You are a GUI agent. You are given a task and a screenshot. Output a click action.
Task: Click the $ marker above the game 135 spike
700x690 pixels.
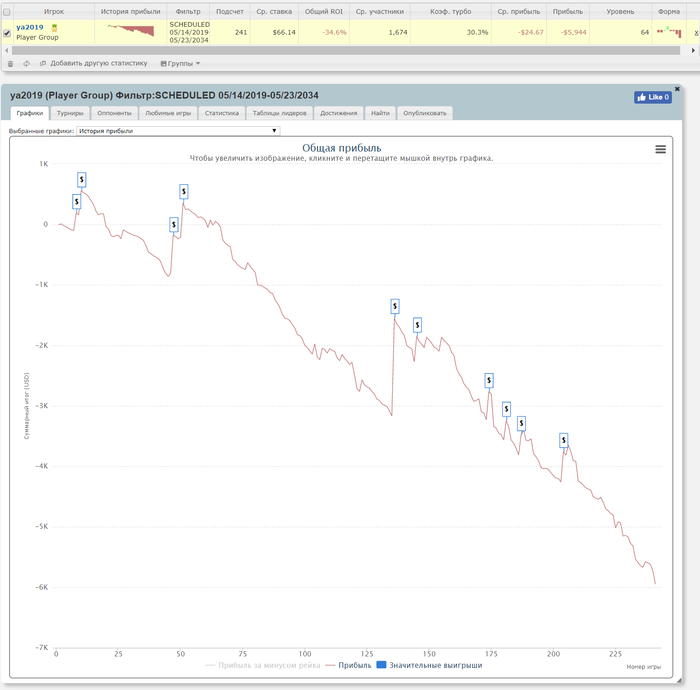coord(395,306)
